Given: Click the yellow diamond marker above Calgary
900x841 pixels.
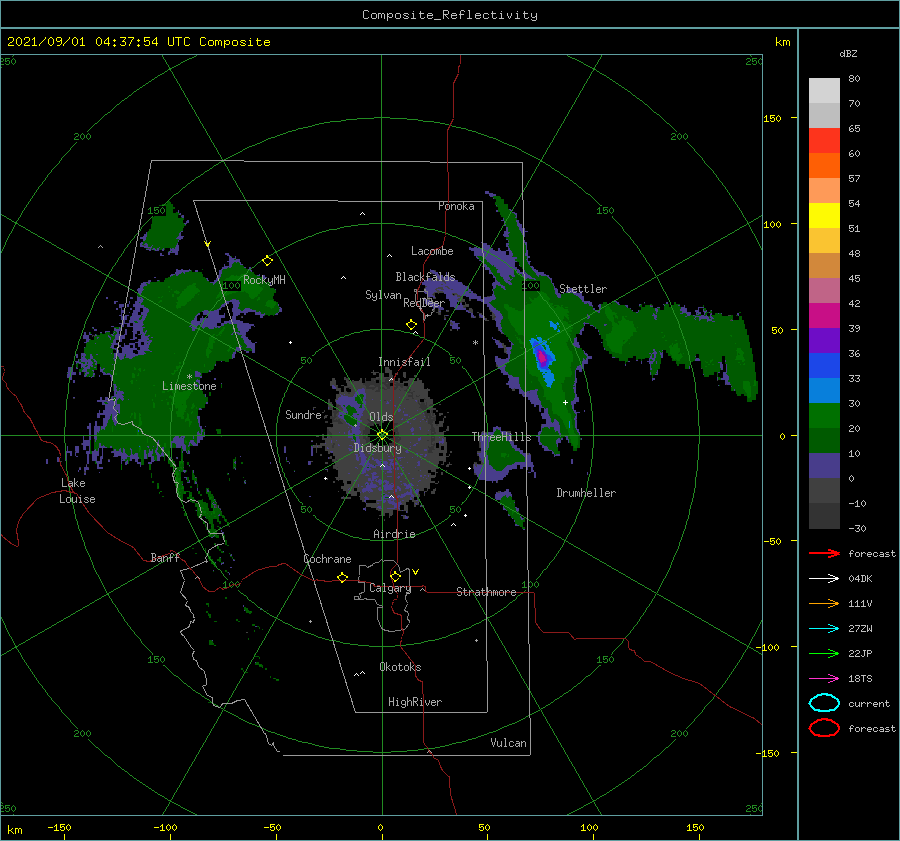Looking at the screenshot, I should click(395, 576).
